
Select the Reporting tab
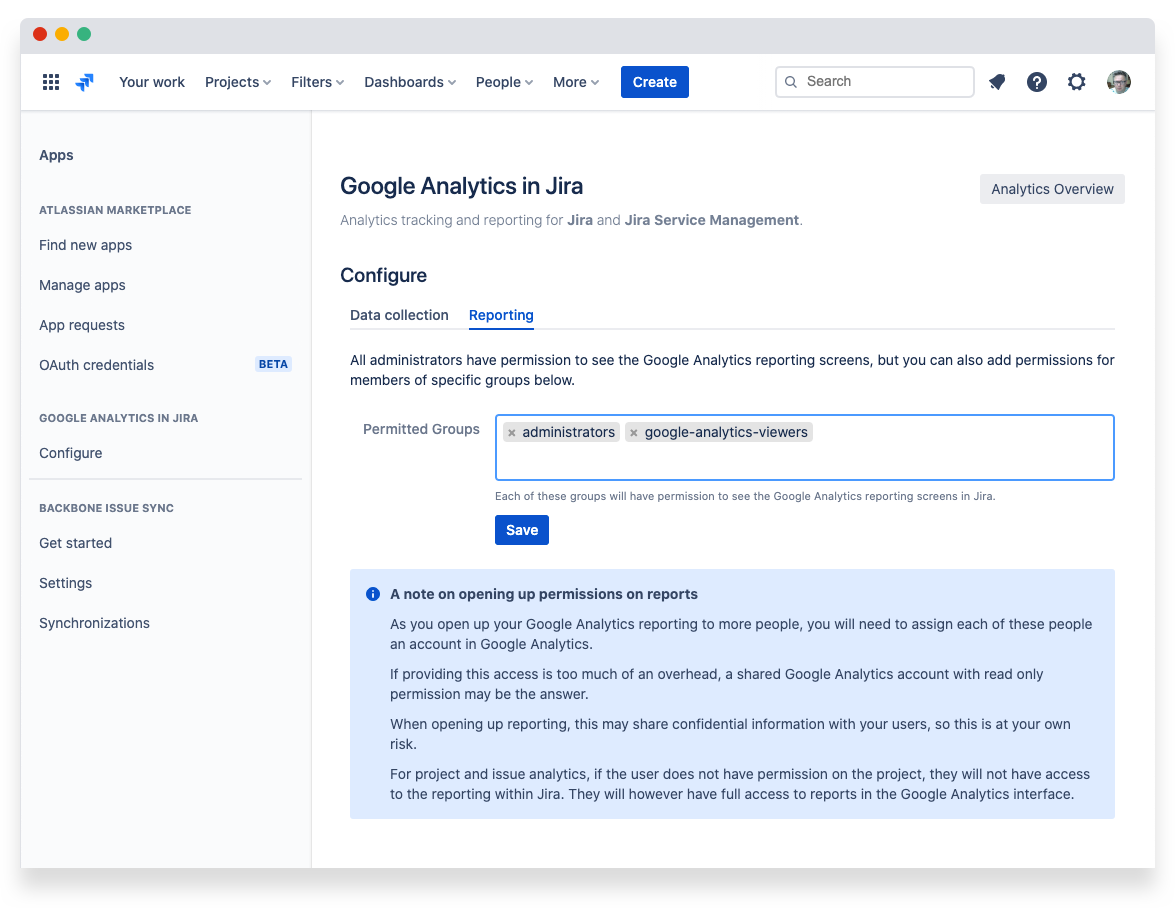(x=501, y=315)
